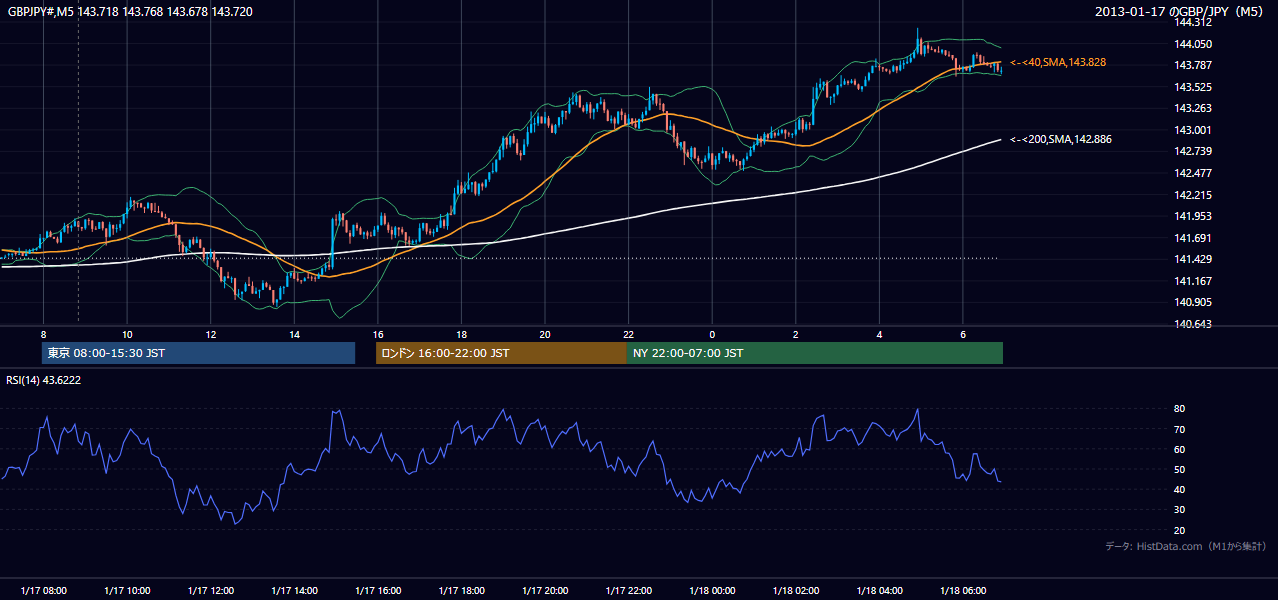Click the ロンドン 16:00-22:00 JST session bar
1278x600 pixels.
coord(501,353)
